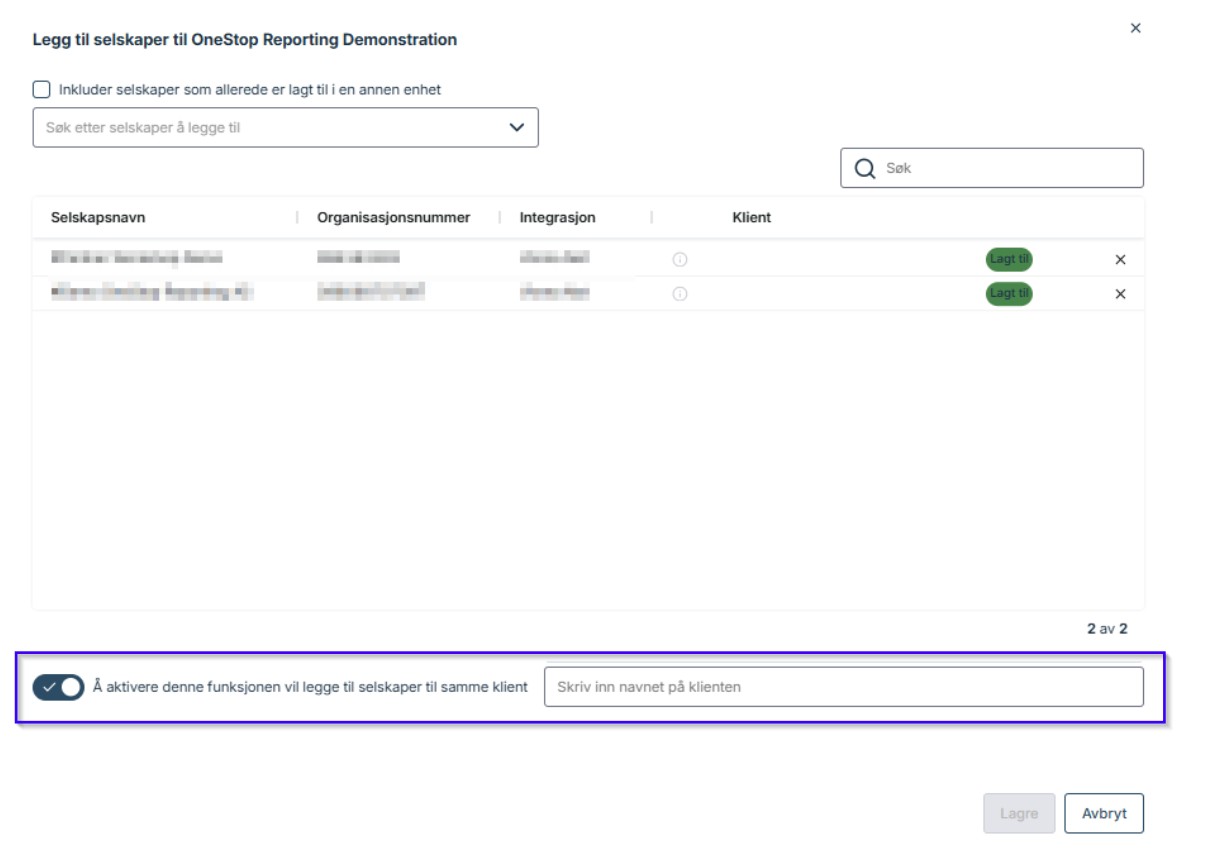Remove the second company row
Image resolution: width=1208 pixels, height=868 pixels.
pyautogui.click(x=1120, y=294)
